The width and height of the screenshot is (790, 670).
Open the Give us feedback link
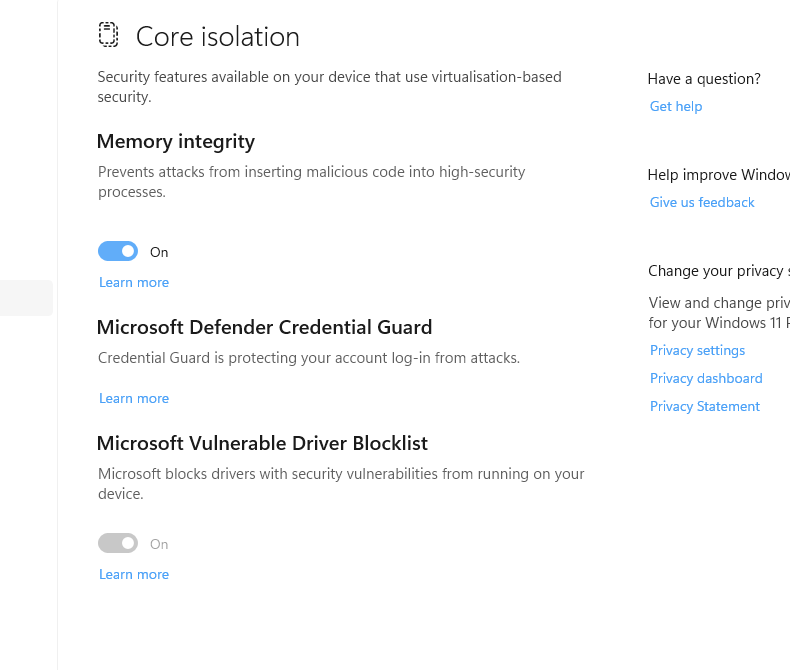click(x=702, y=203)
